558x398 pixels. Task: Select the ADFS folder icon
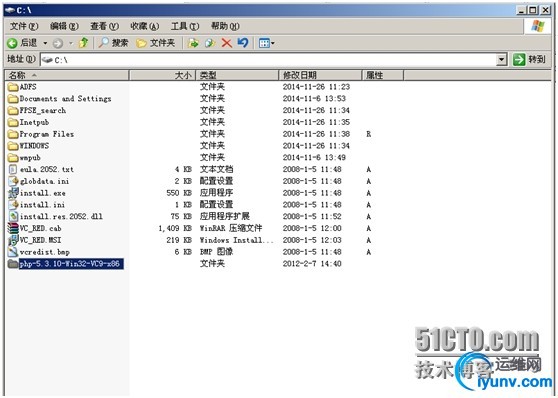[13, 87]
